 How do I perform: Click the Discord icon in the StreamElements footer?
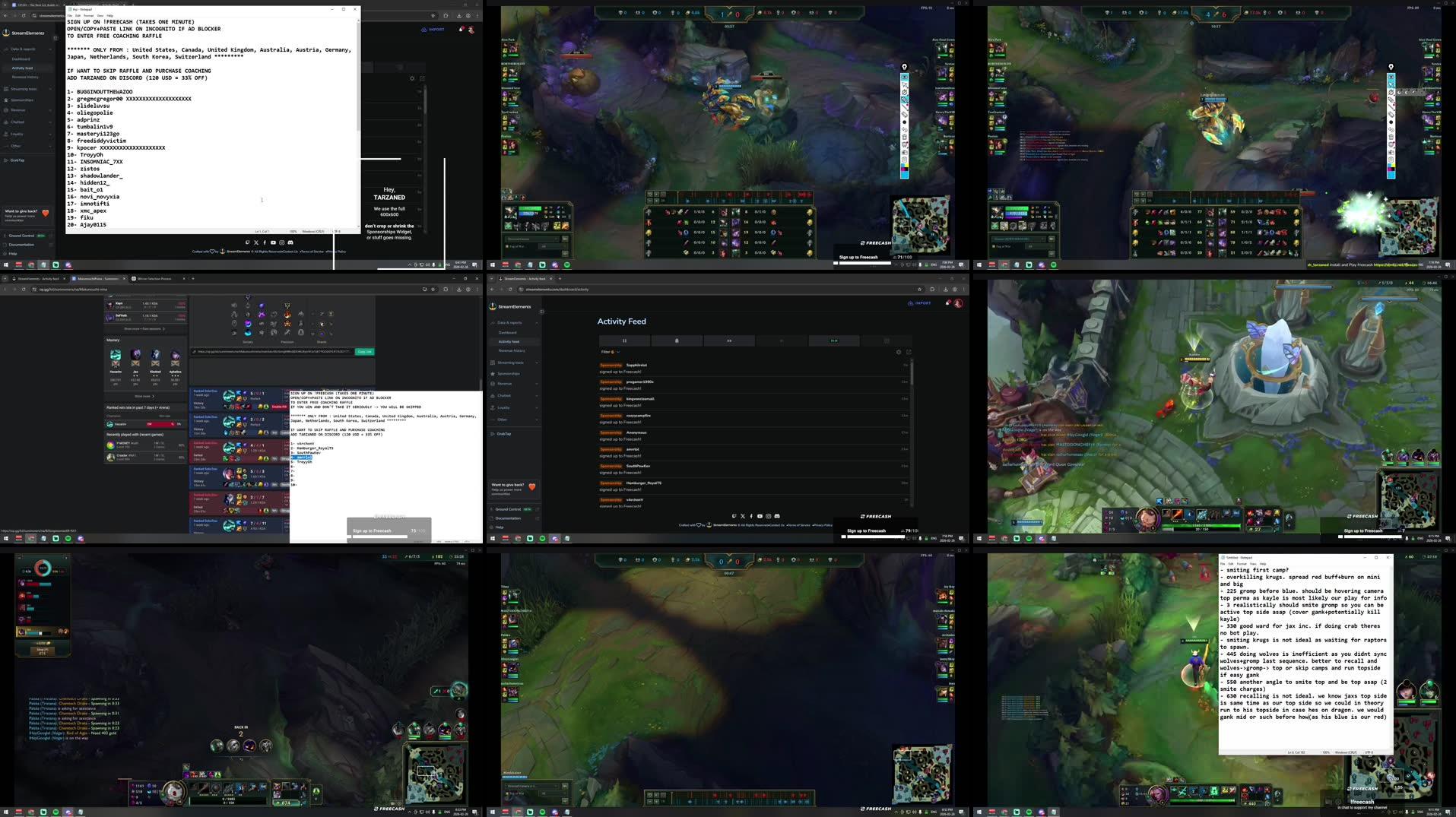pos(777,516)
